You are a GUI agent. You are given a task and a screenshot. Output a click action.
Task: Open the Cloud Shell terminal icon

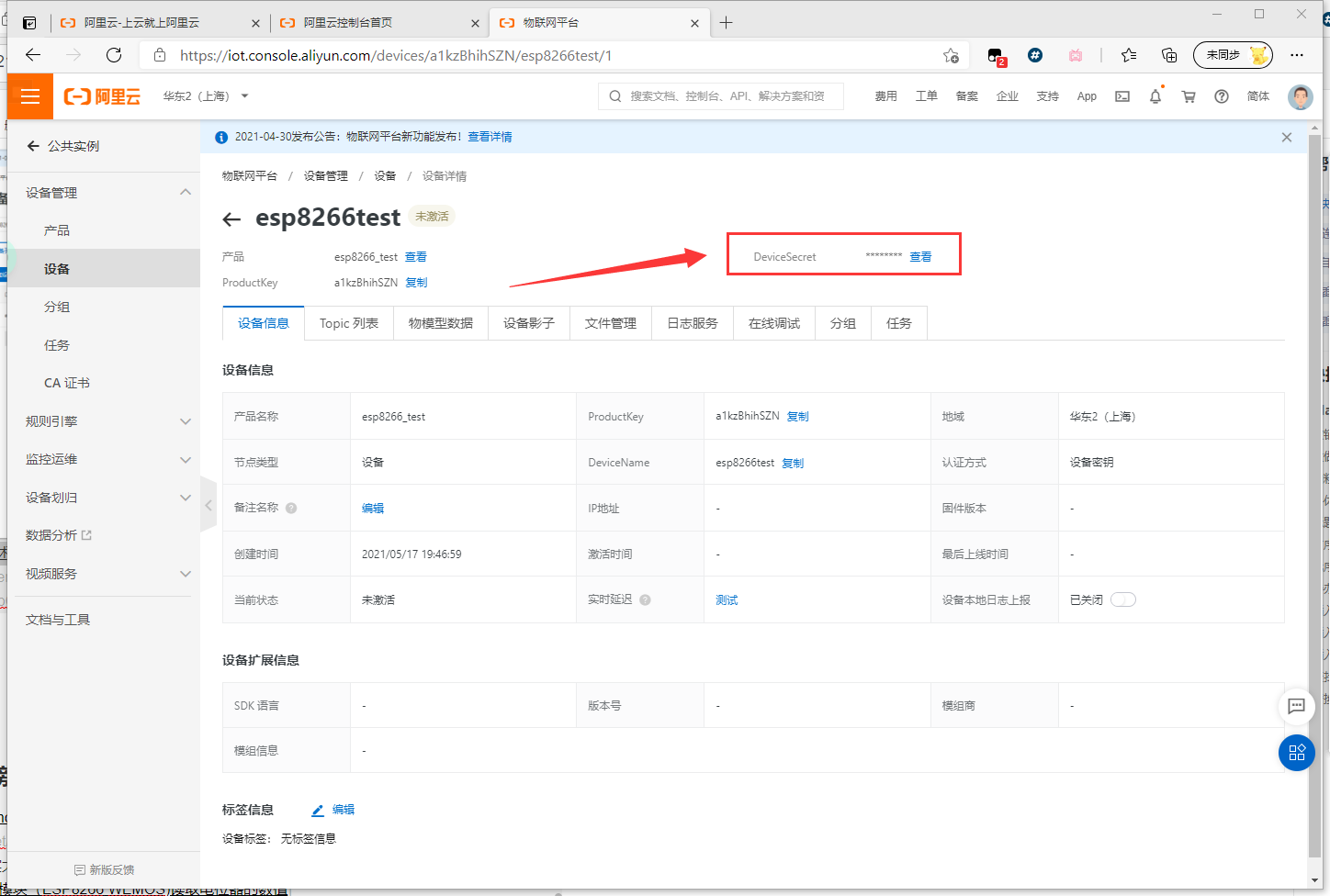point(1122,96)
